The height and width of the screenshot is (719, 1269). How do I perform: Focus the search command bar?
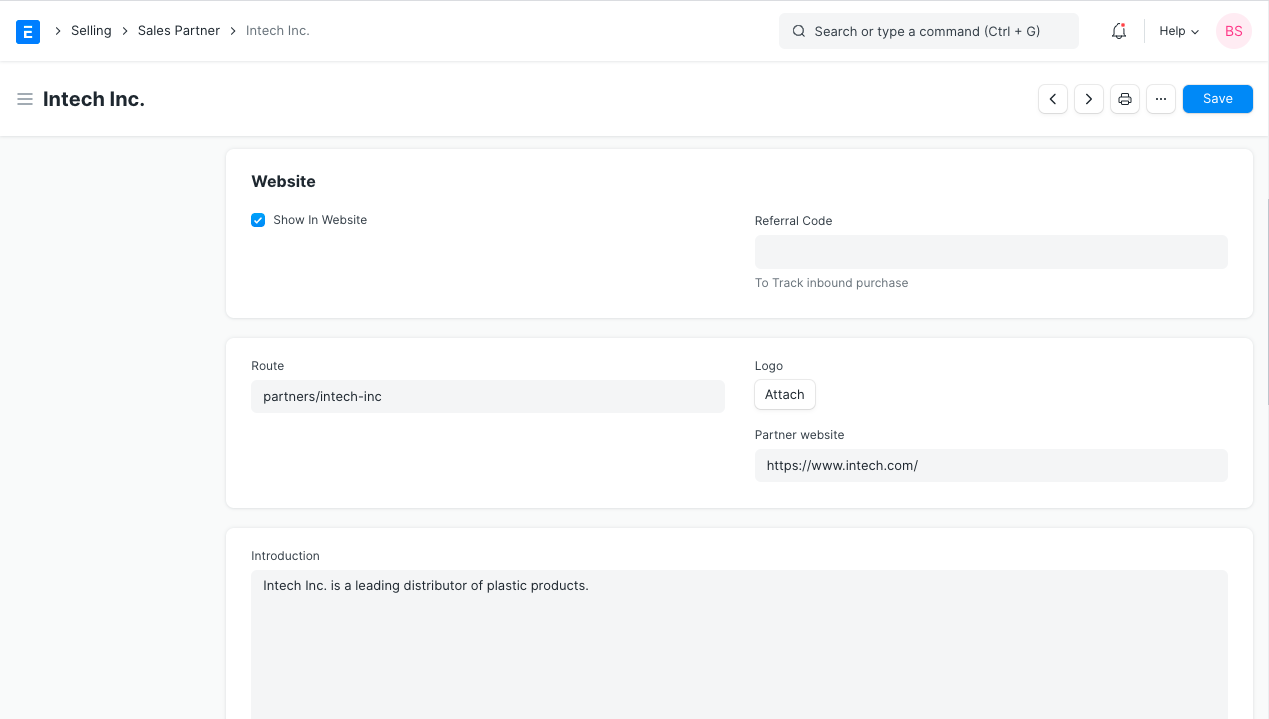(x=928, y=31)
